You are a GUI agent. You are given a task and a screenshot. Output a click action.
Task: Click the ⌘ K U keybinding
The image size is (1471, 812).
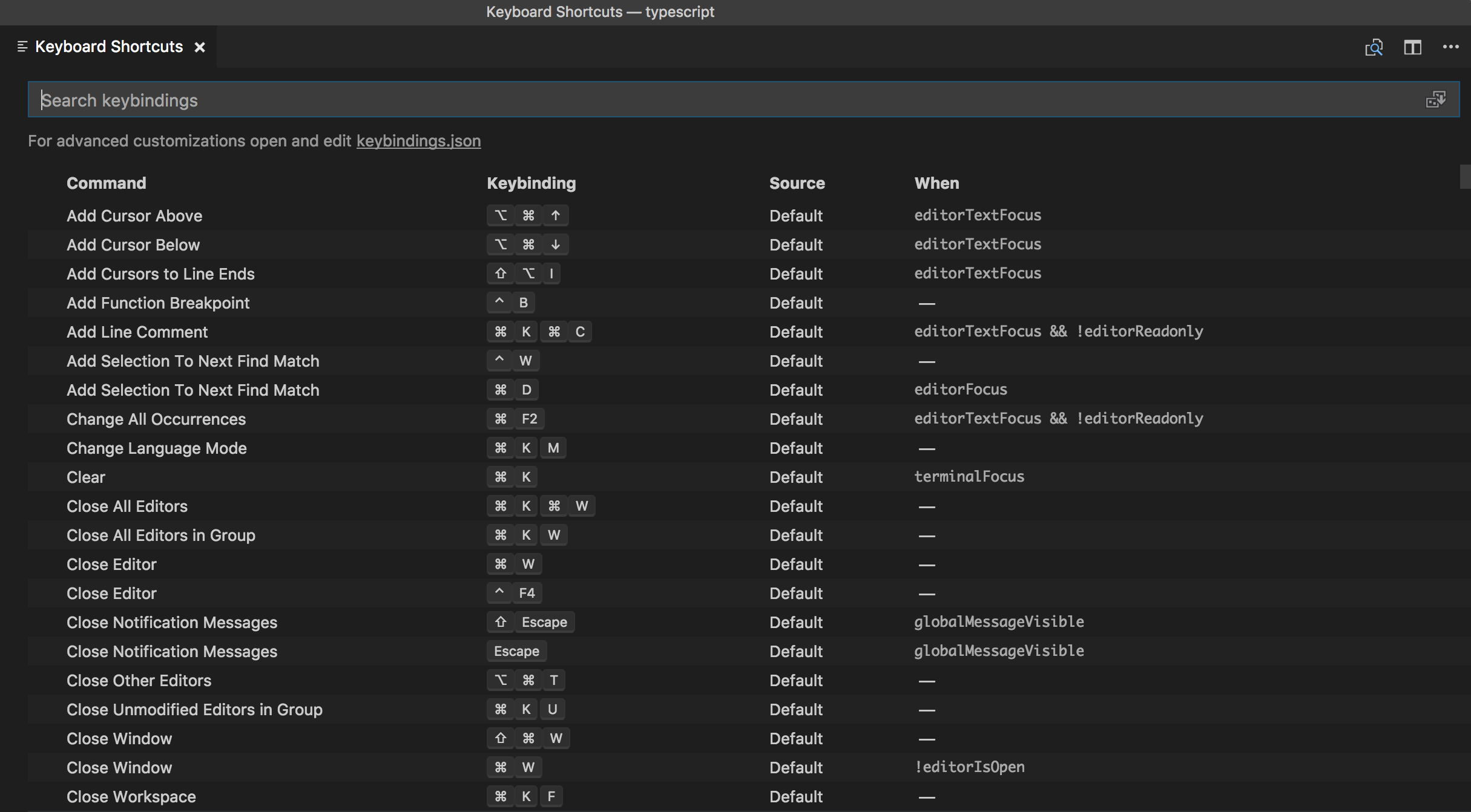tap(525, 709)
